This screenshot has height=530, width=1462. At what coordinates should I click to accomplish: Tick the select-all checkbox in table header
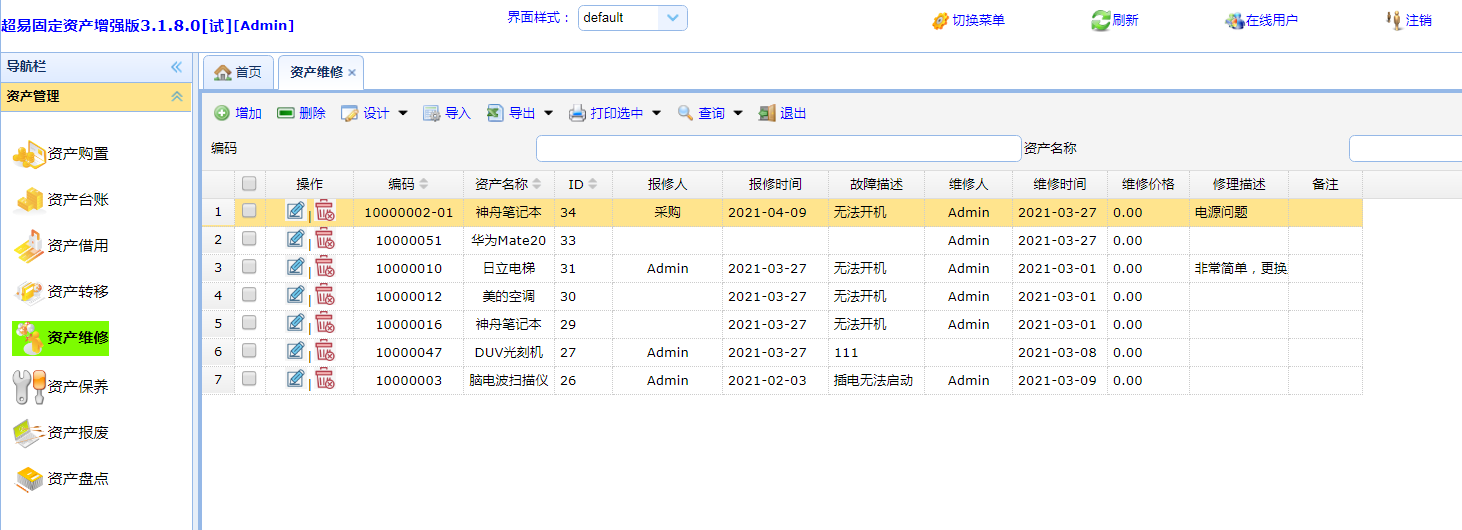[x=249, y=184]
